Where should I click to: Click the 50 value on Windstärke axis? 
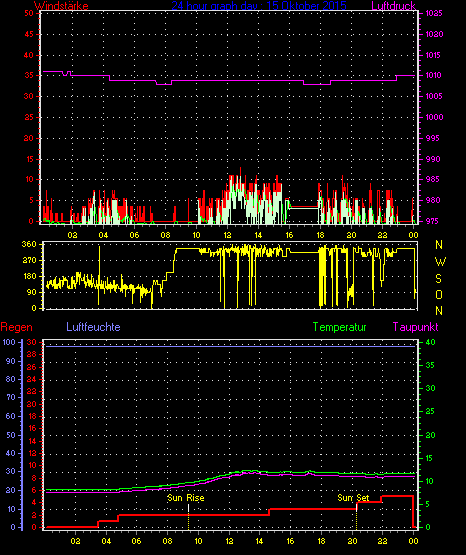tap(29, 13)
